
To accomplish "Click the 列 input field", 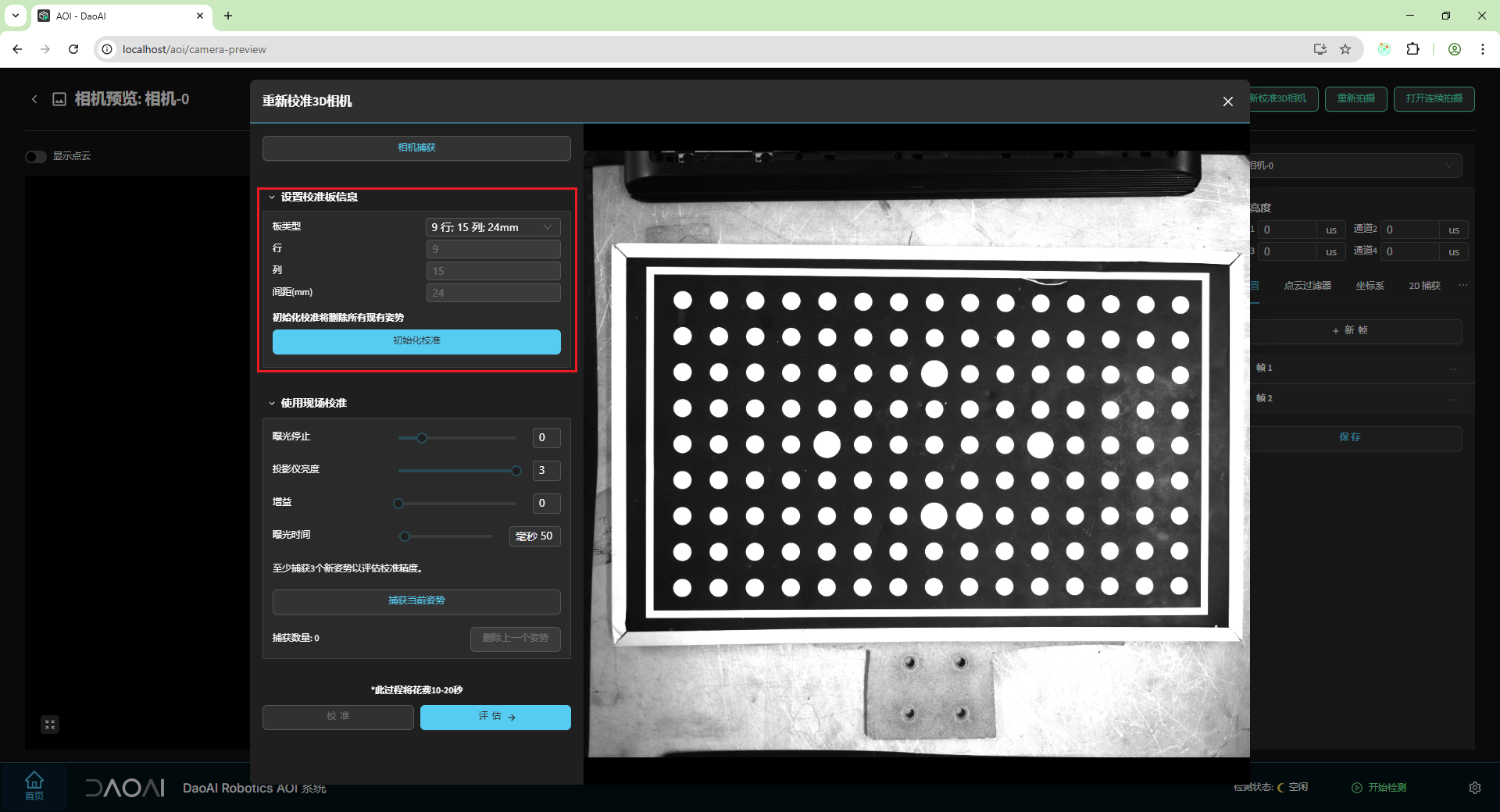I will coord(493,271).
